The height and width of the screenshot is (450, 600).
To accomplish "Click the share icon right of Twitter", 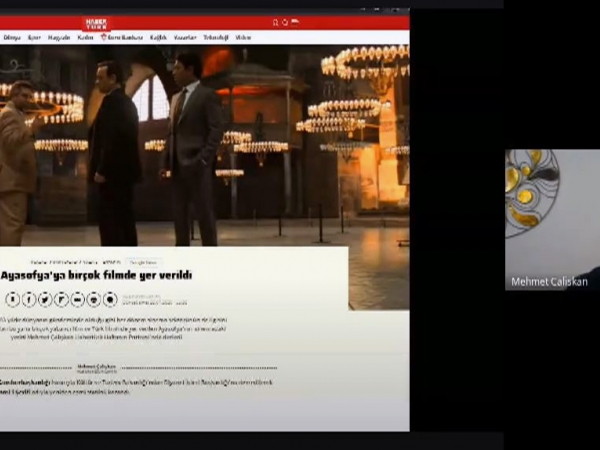I will 61,299.
